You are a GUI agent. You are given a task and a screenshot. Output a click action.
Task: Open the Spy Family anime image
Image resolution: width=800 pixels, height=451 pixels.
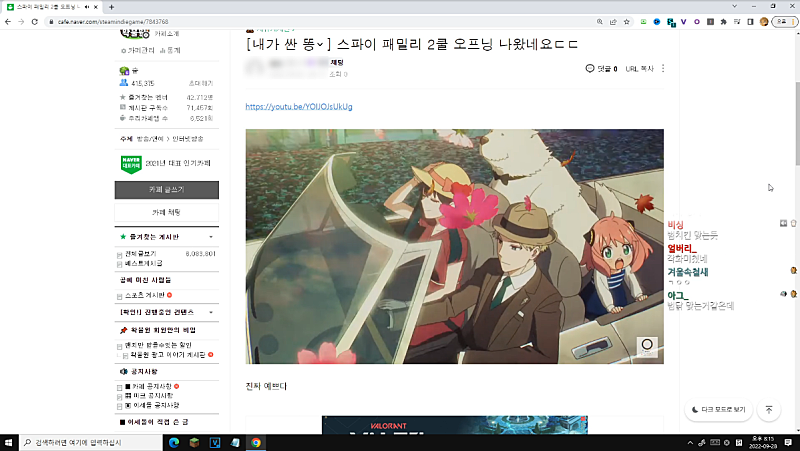[455, 246]
